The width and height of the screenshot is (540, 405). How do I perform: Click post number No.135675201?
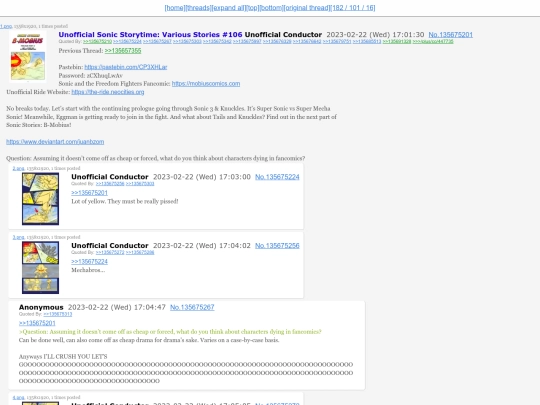click(450, 35)
